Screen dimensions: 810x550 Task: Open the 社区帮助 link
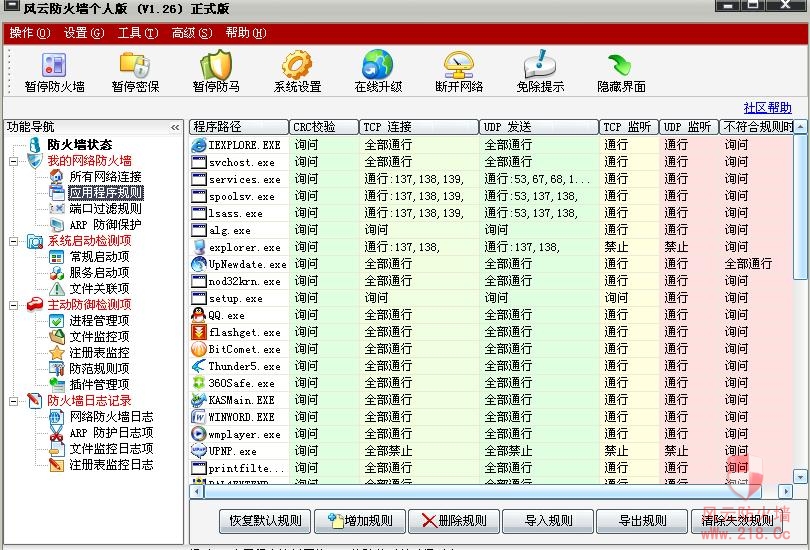coord(767,108)
